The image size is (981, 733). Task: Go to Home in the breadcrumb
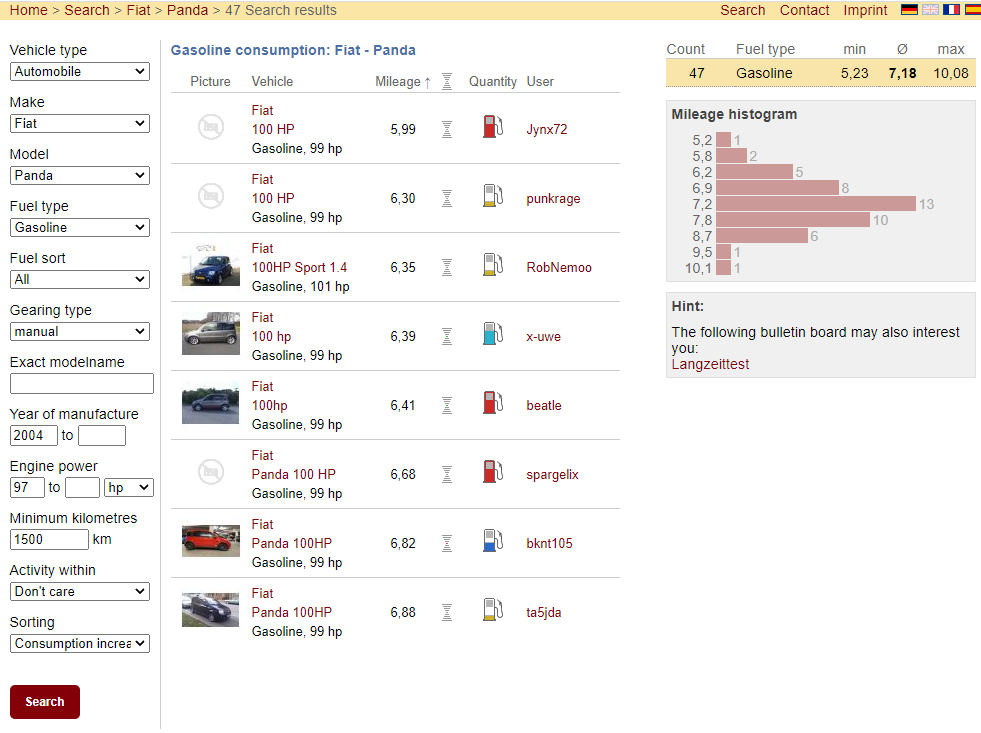29,10
